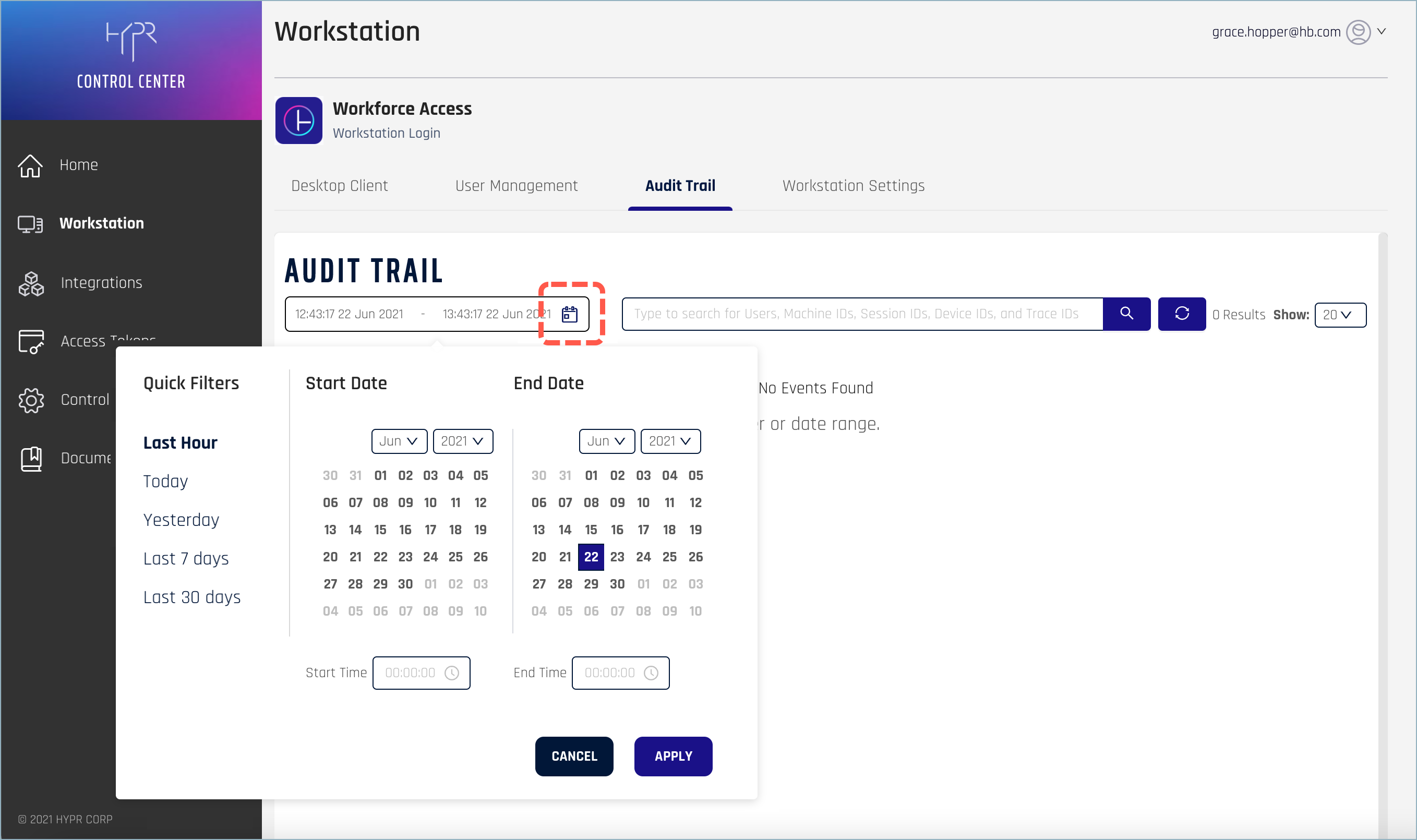The width and height of the screenshot is (1417, 840).
Task: Click the clock icon in End Time field
Action: [x=651, y=673]
